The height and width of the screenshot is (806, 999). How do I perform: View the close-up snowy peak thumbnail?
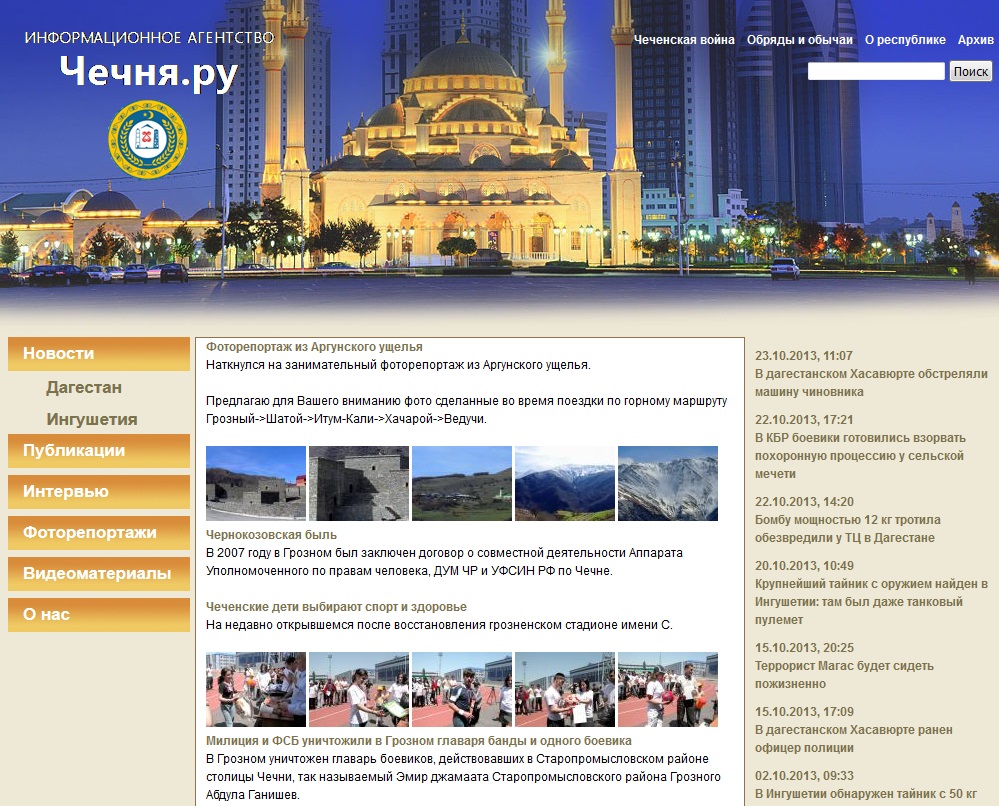click(668, 483)
